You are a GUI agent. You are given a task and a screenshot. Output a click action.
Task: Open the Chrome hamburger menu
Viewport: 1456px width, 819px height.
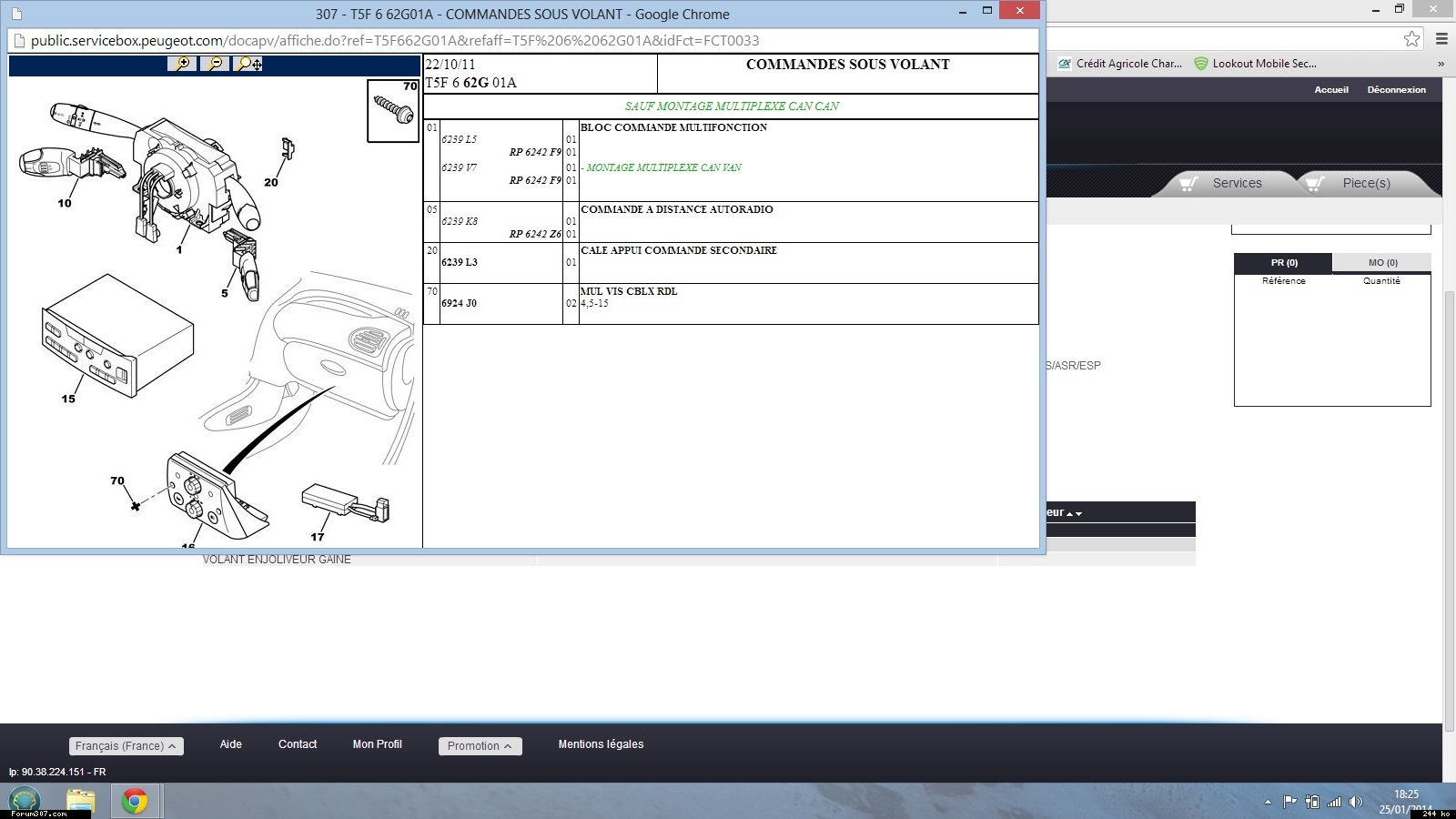(x=1441, y=38)
